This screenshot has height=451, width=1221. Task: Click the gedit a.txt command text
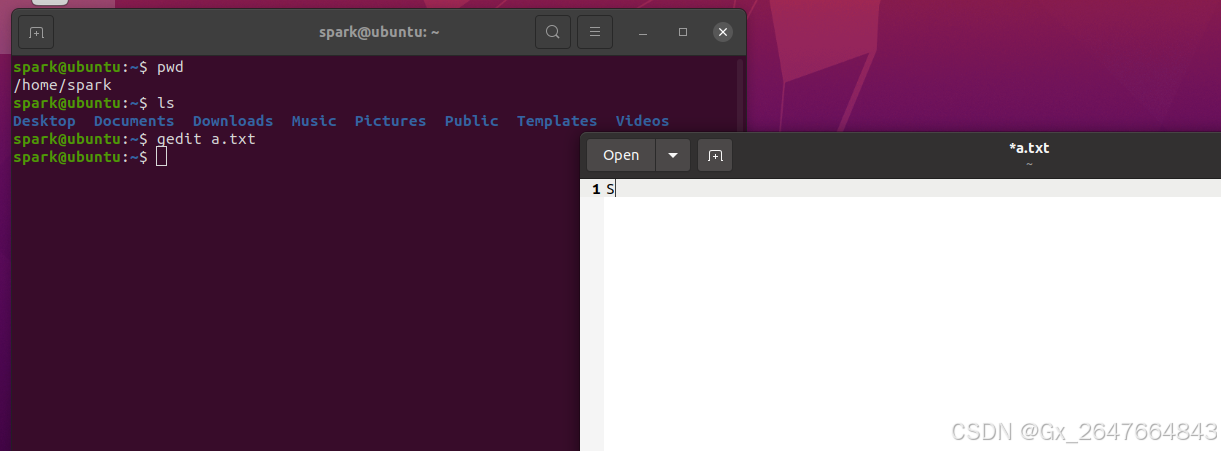206,139
